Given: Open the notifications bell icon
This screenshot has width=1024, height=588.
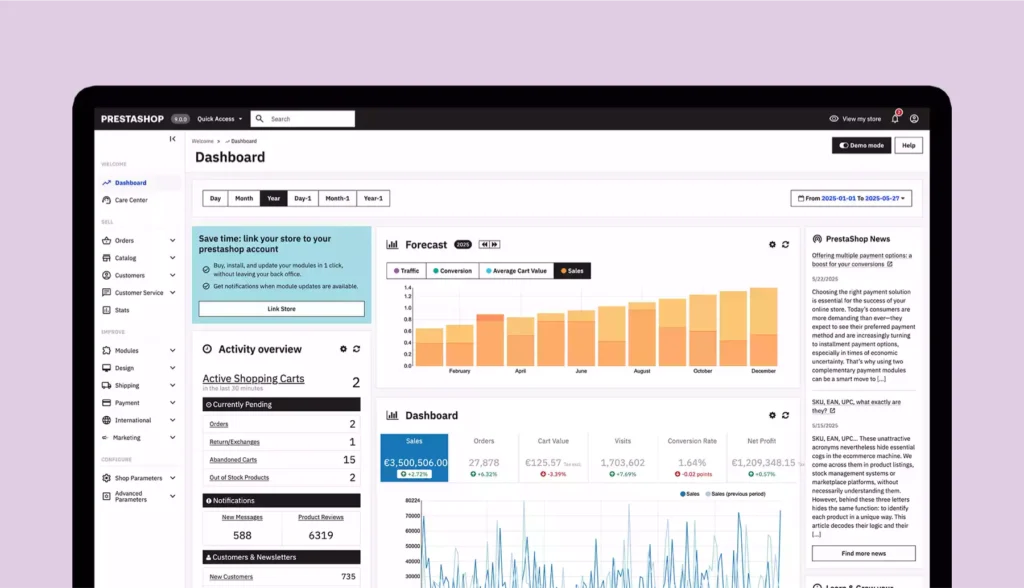Looking at the screenshot, I should 895,119.
